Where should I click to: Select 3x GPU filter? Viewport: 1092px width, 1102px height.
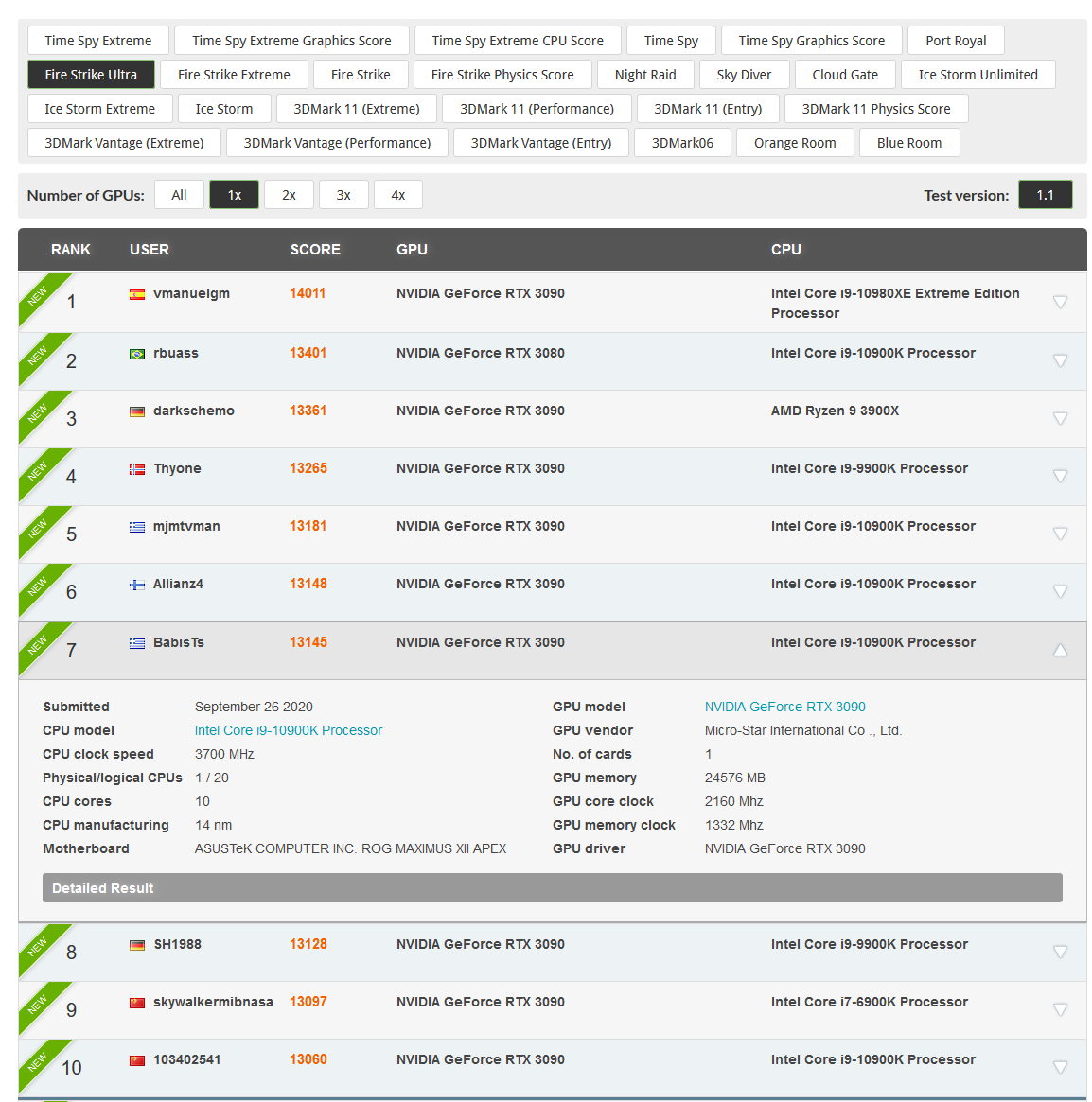click(x=343, y=195)
